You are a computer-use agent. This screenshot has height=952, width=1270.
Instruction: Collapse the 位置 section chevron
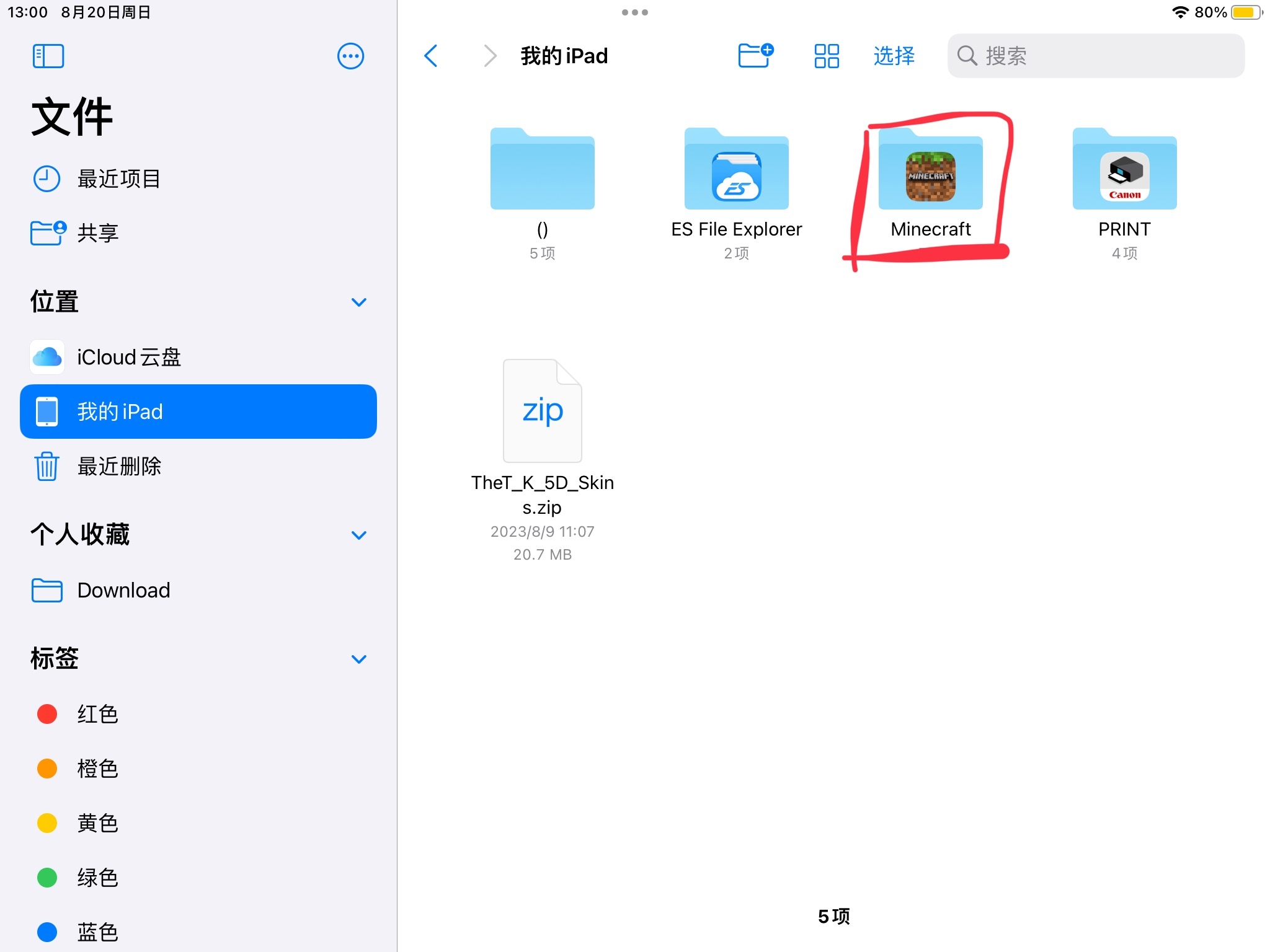tap(359, 302)
